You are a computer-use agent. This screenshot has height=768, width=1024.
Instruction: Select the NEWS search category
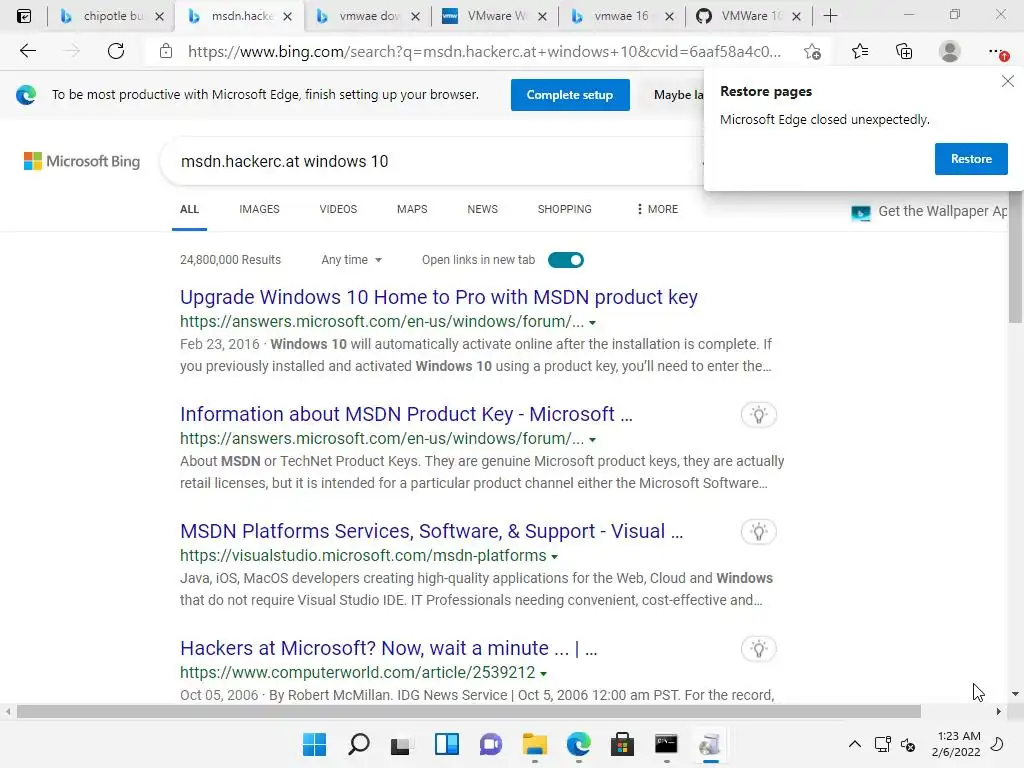point(483,209)
